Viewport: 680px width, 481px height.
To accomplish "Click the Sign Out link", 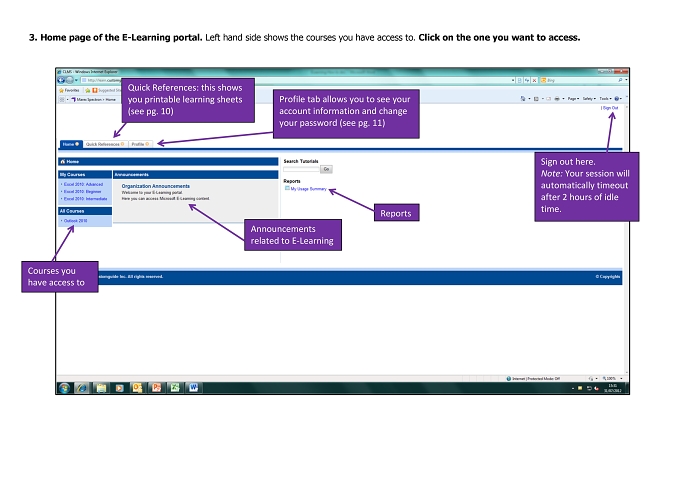I will point(611,108).
